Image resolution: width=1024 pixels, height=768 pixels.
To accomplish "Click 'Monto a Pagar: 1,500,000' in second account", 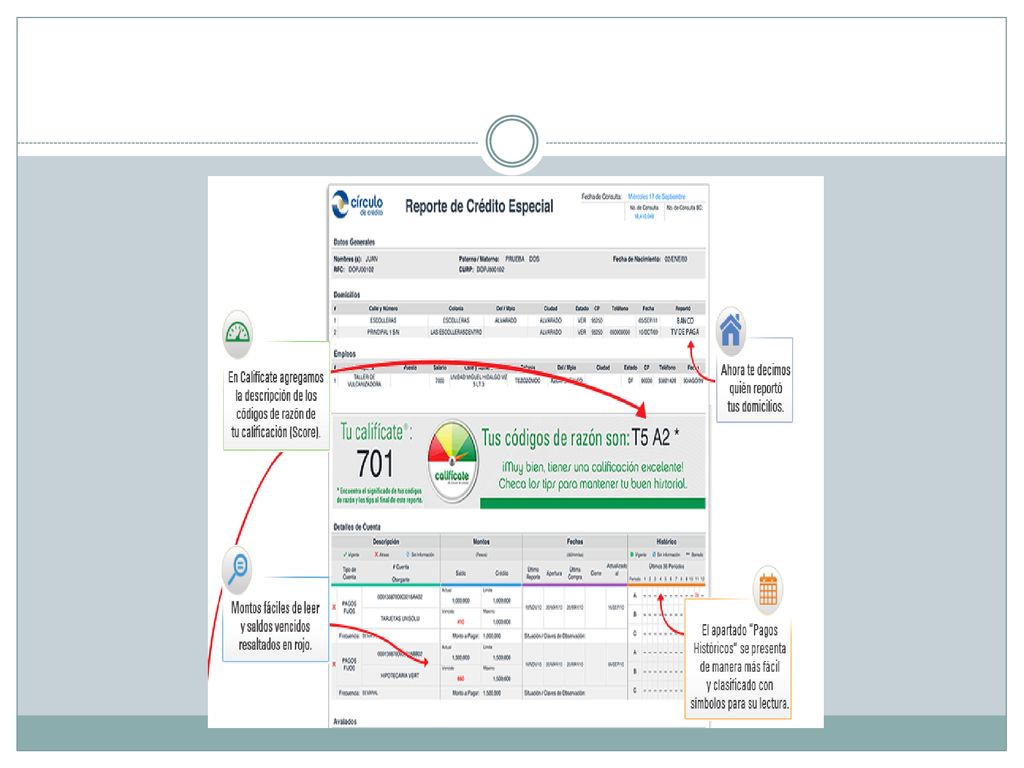I will [477, 693].
